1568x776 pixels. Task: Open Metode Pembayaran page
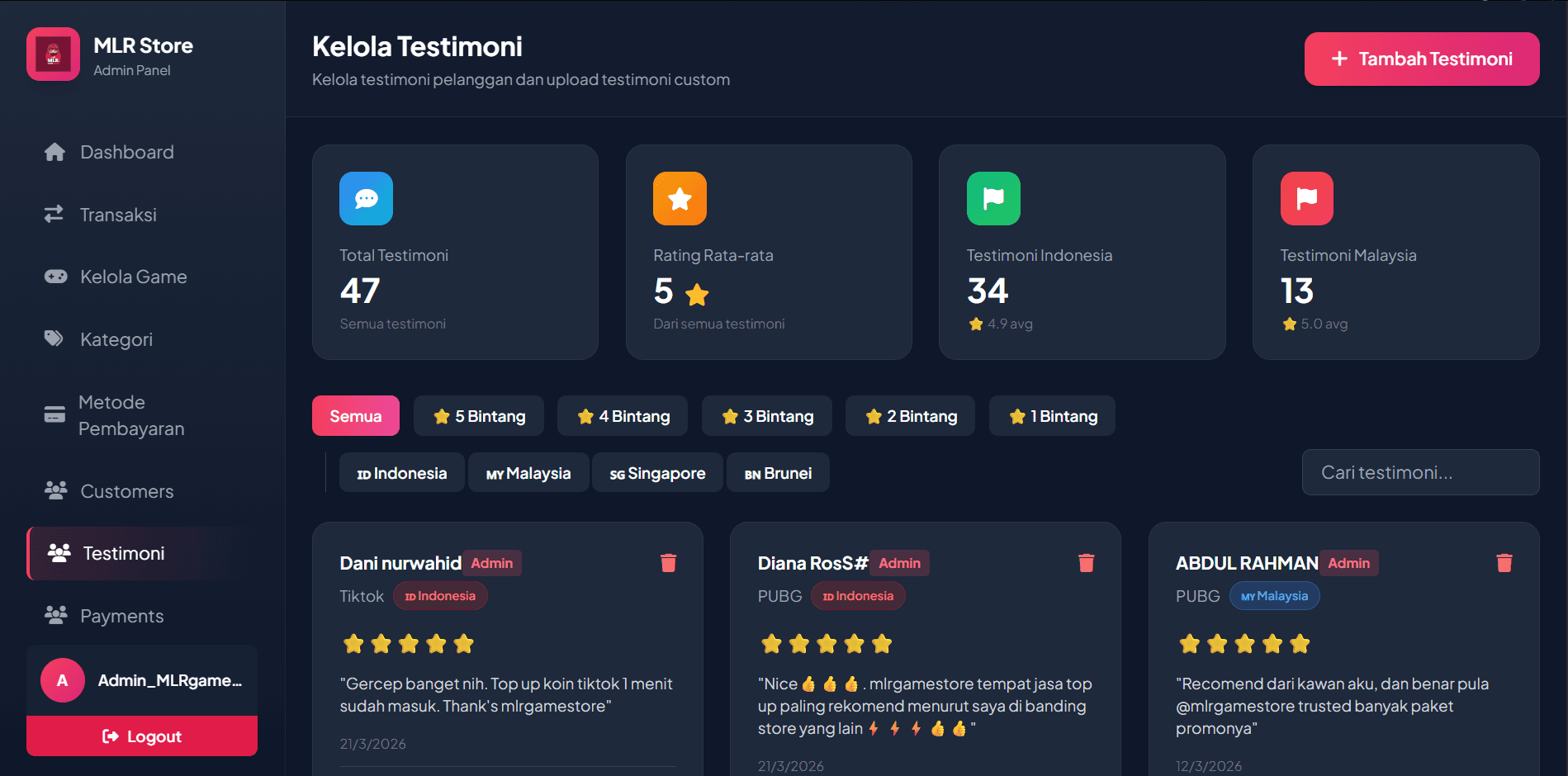pos(142,415)
